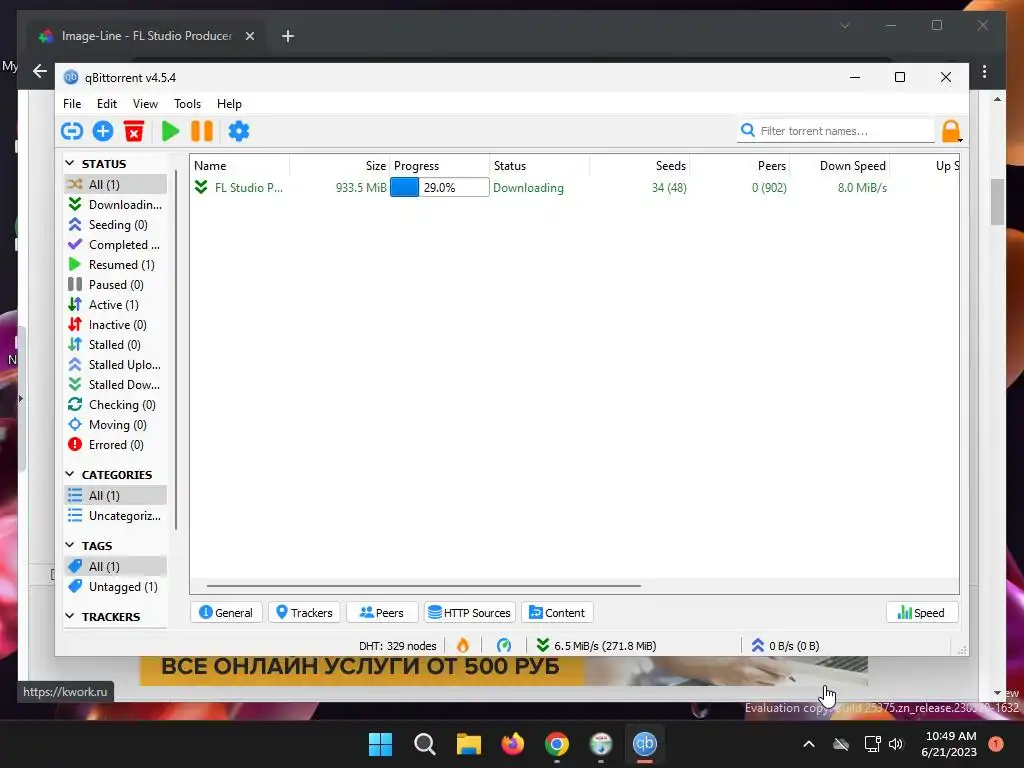Select All (1) under STATUS

click(116, 184)
